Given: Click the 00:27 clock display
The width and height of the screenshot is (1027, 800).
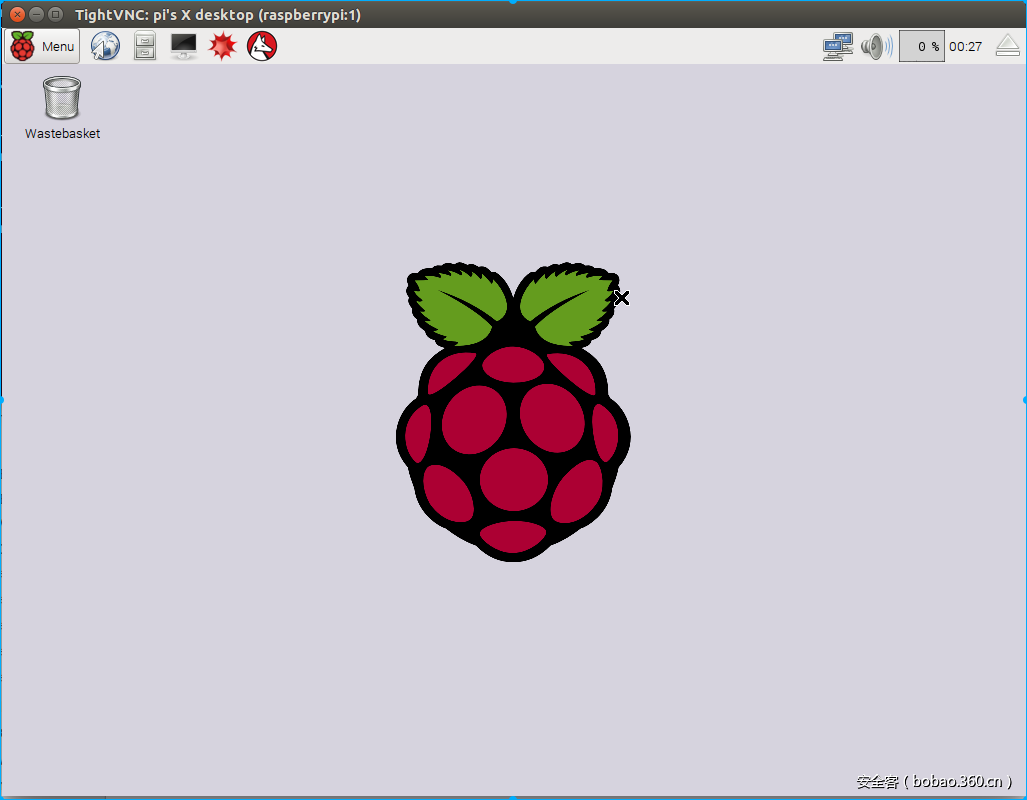Looking at the screenshot, I should 966,46.
